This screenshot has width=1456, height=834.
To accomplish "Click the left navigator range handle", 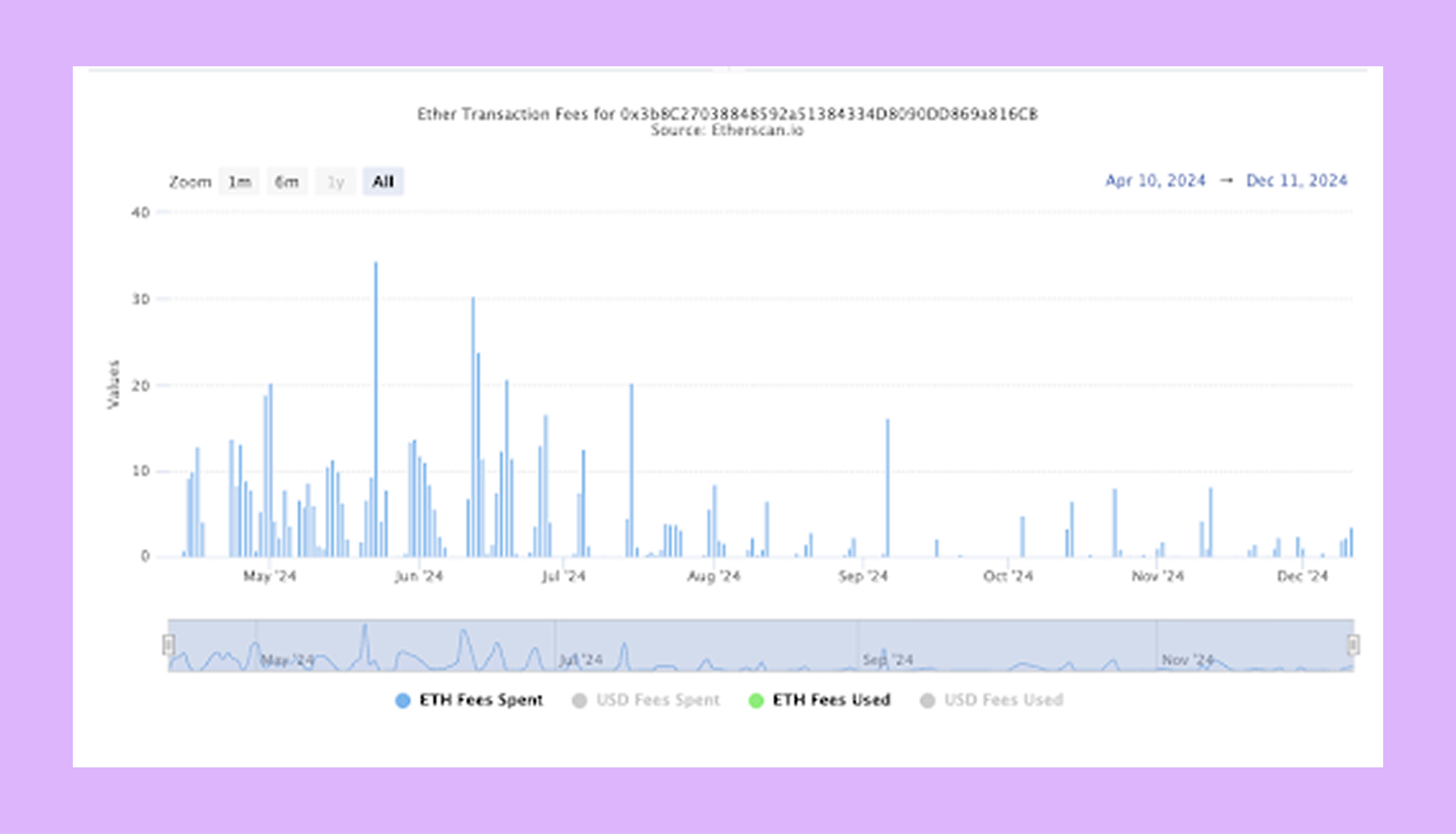I will [169, 645].
